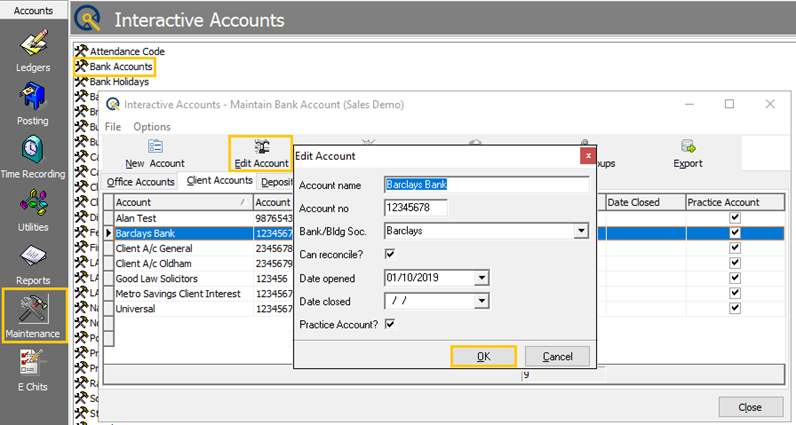The height and width of the screenshot is (425, 796).
Task: Toggle Practice Account checkbox in dialog
Action: [390, 324]
